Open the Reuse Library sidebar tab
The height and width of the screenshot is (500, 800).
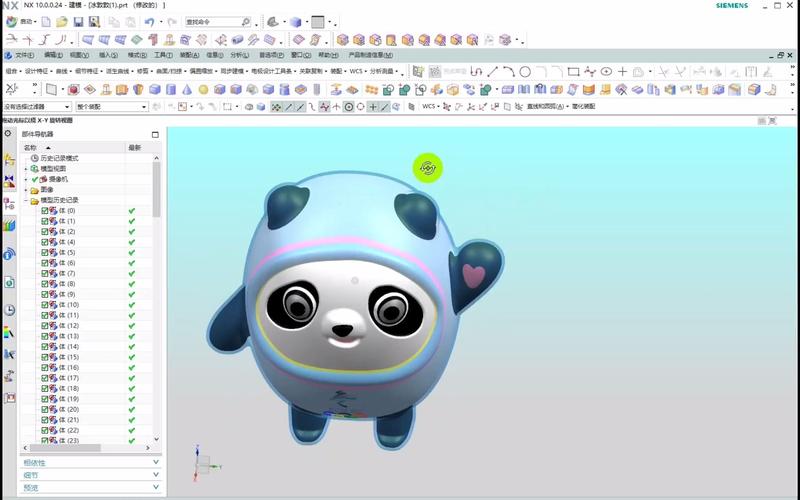[9, 225]
